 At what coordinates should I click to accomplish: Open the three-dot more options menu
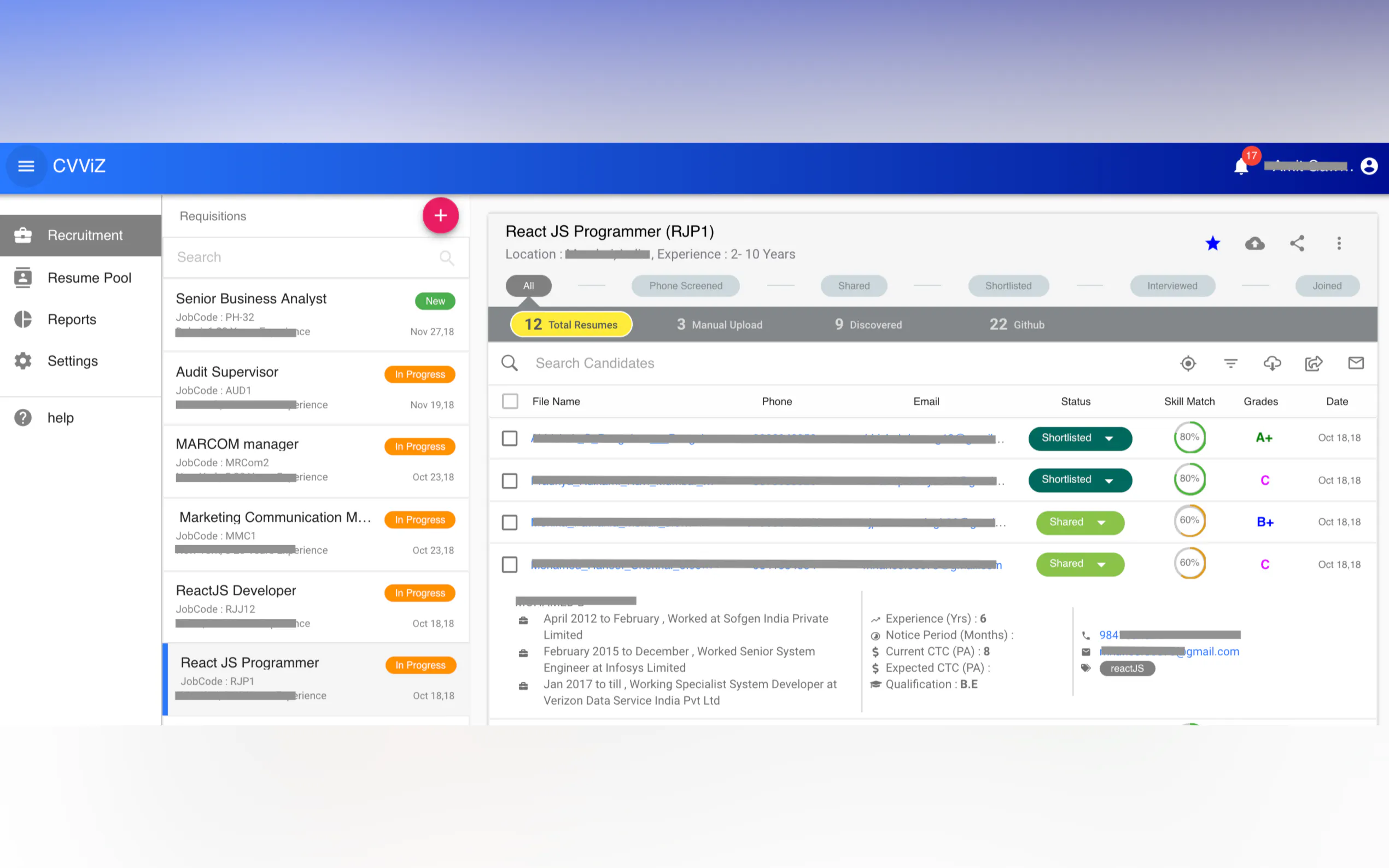(x=1339, y=243)
